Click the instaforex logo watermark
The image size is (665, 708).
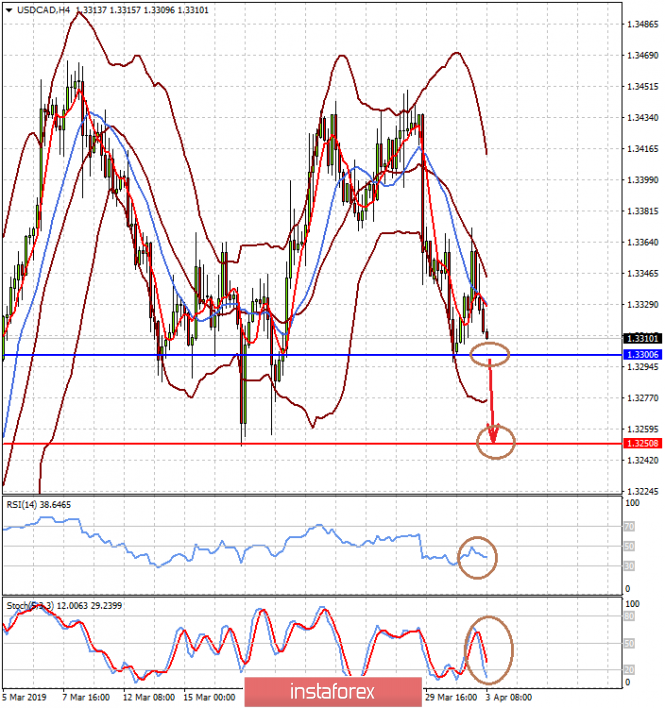tap(332, 691)
